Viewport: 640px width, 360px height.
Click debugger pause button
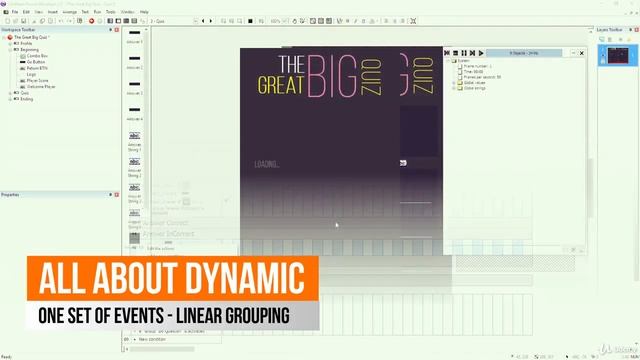coord(464,53)
